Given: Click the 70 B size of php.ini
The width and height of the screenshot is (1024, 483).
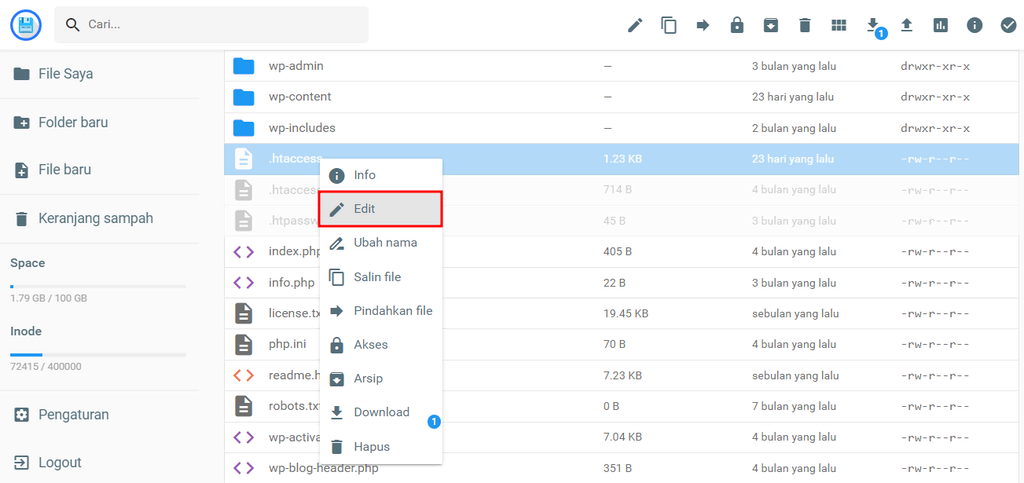Looking at the screenshot, I should coord(615,344).
